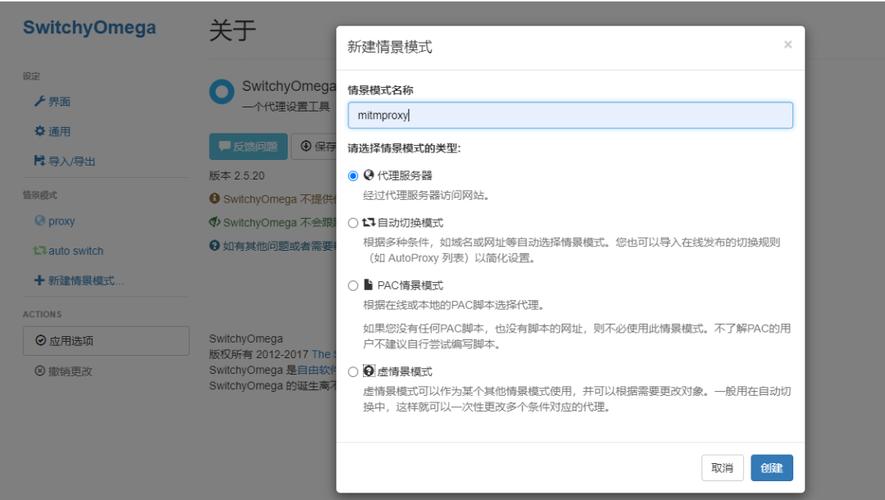Click the file icon beside PAC情景模式
The image size is (885, 500).
tap(368, 286)
